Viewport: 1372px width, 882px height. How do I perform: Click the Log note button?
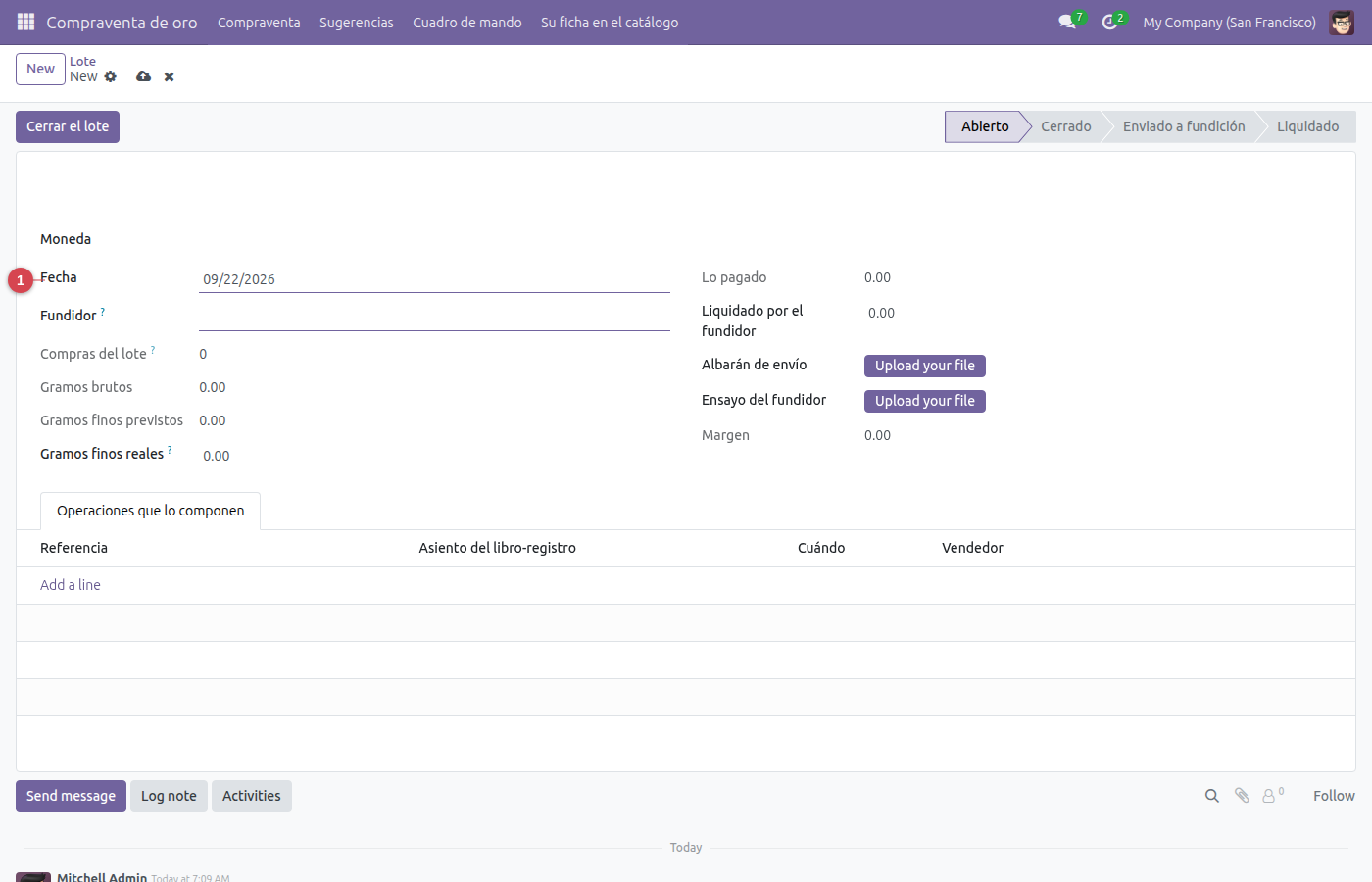click(x=169, y=796)
